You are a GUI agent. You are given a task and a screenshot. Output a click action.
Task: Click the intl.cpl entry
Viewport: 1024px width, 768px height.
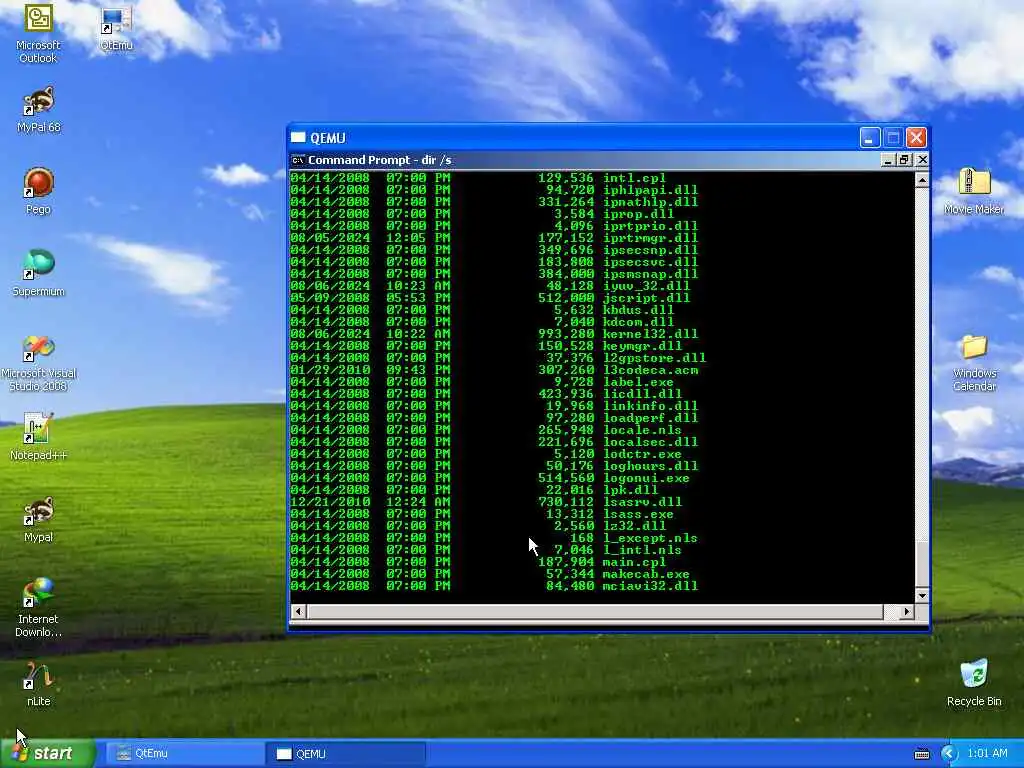[634, 178]
